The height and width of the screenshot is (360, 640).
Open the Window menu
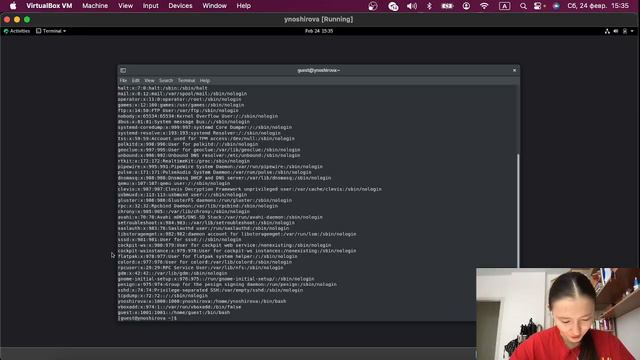pyautogui.click(x=214, y=6)
